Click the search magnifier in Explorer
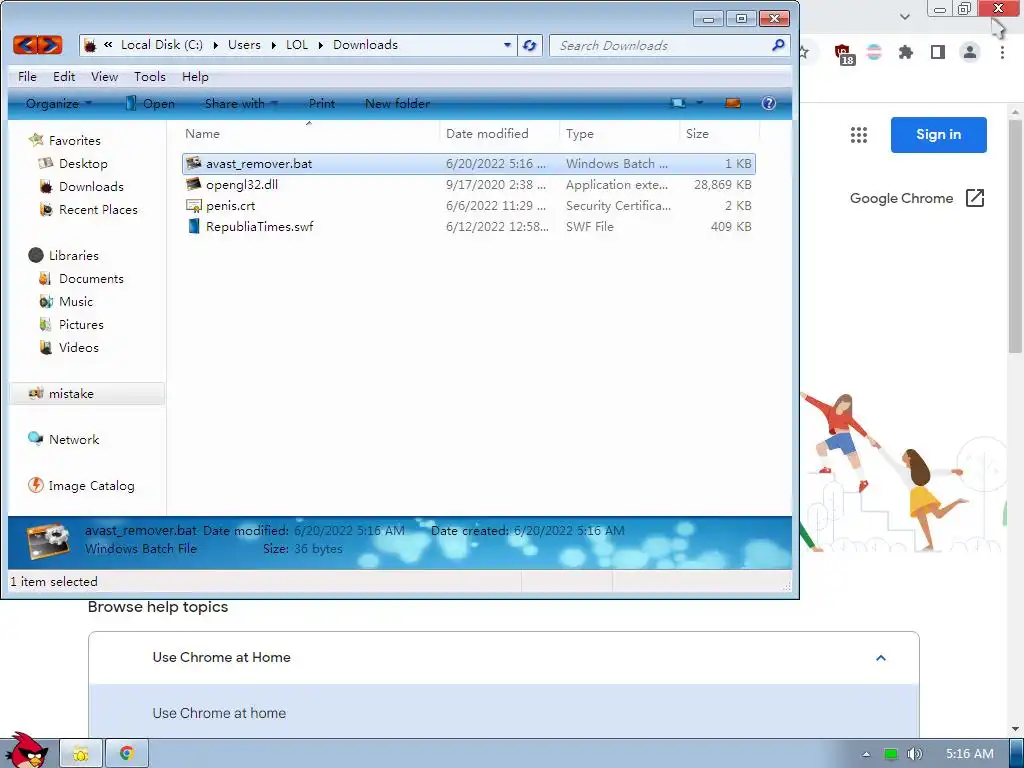 click(778, 45)
